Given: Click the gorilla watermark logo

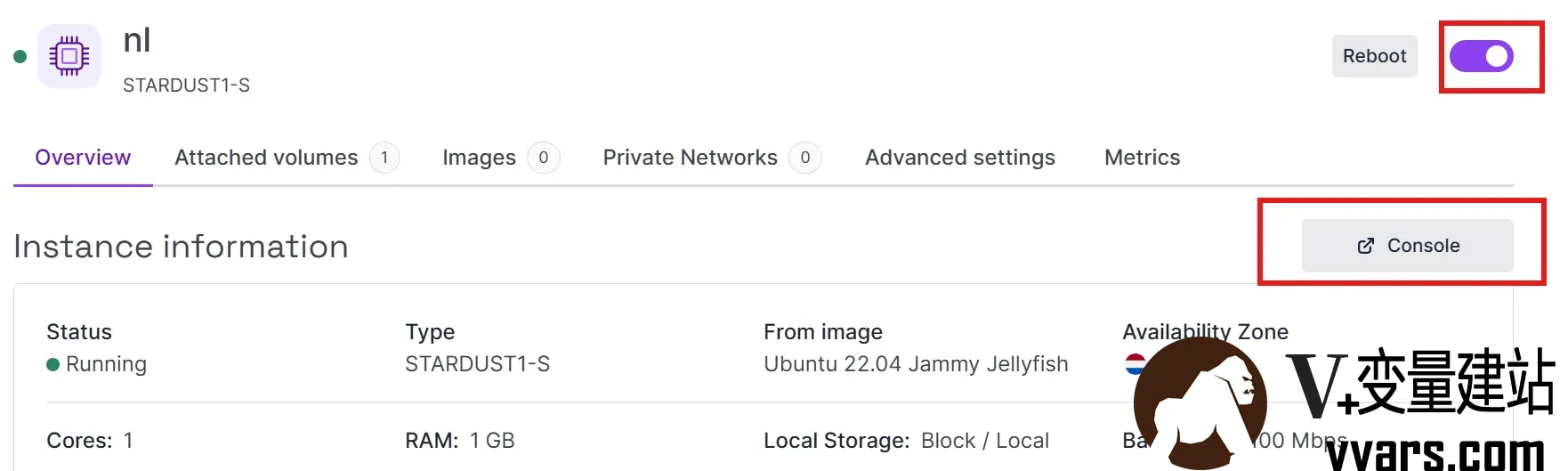Looking at the screenshot, I should (x=1200, y=403).
